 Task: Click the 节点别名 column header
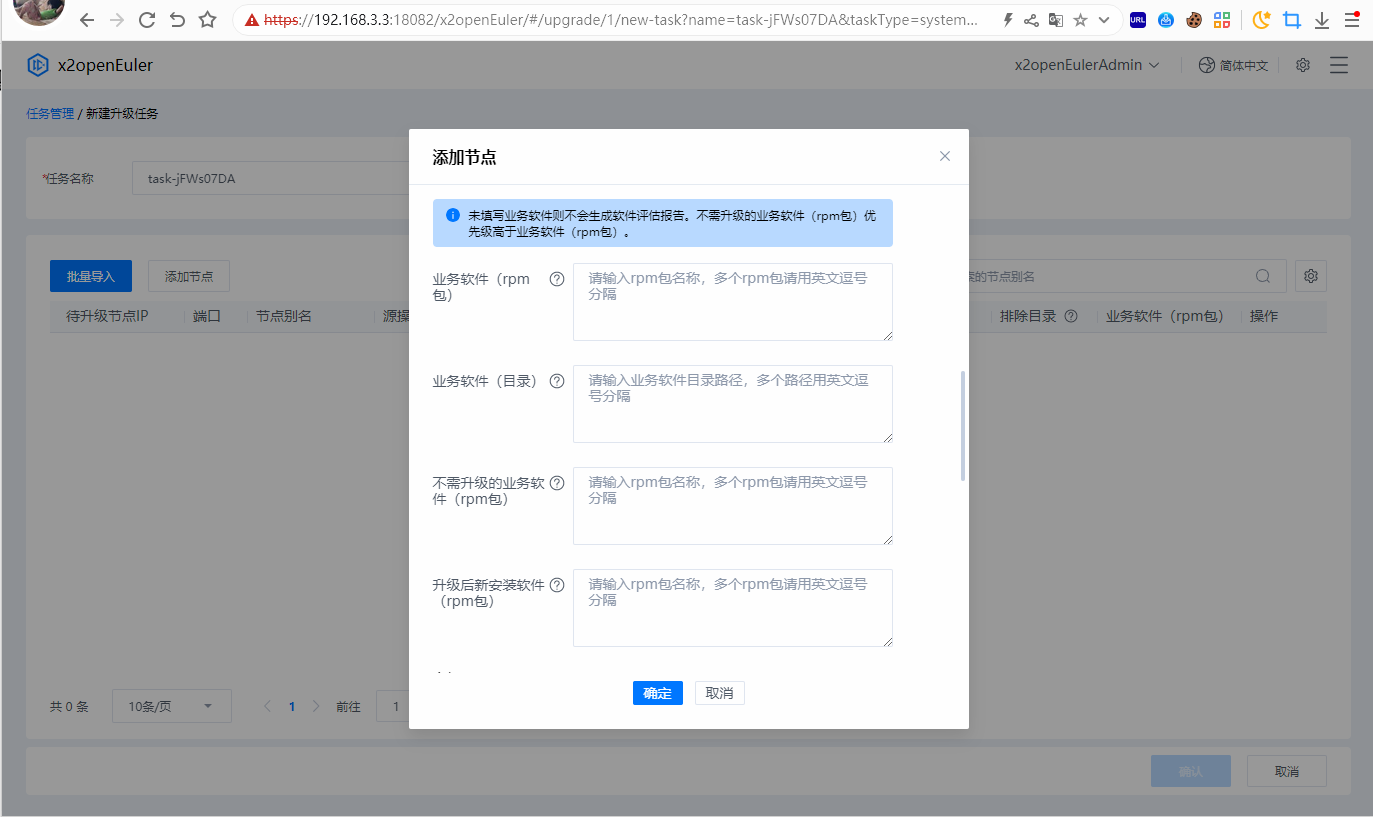coord(284,316)
